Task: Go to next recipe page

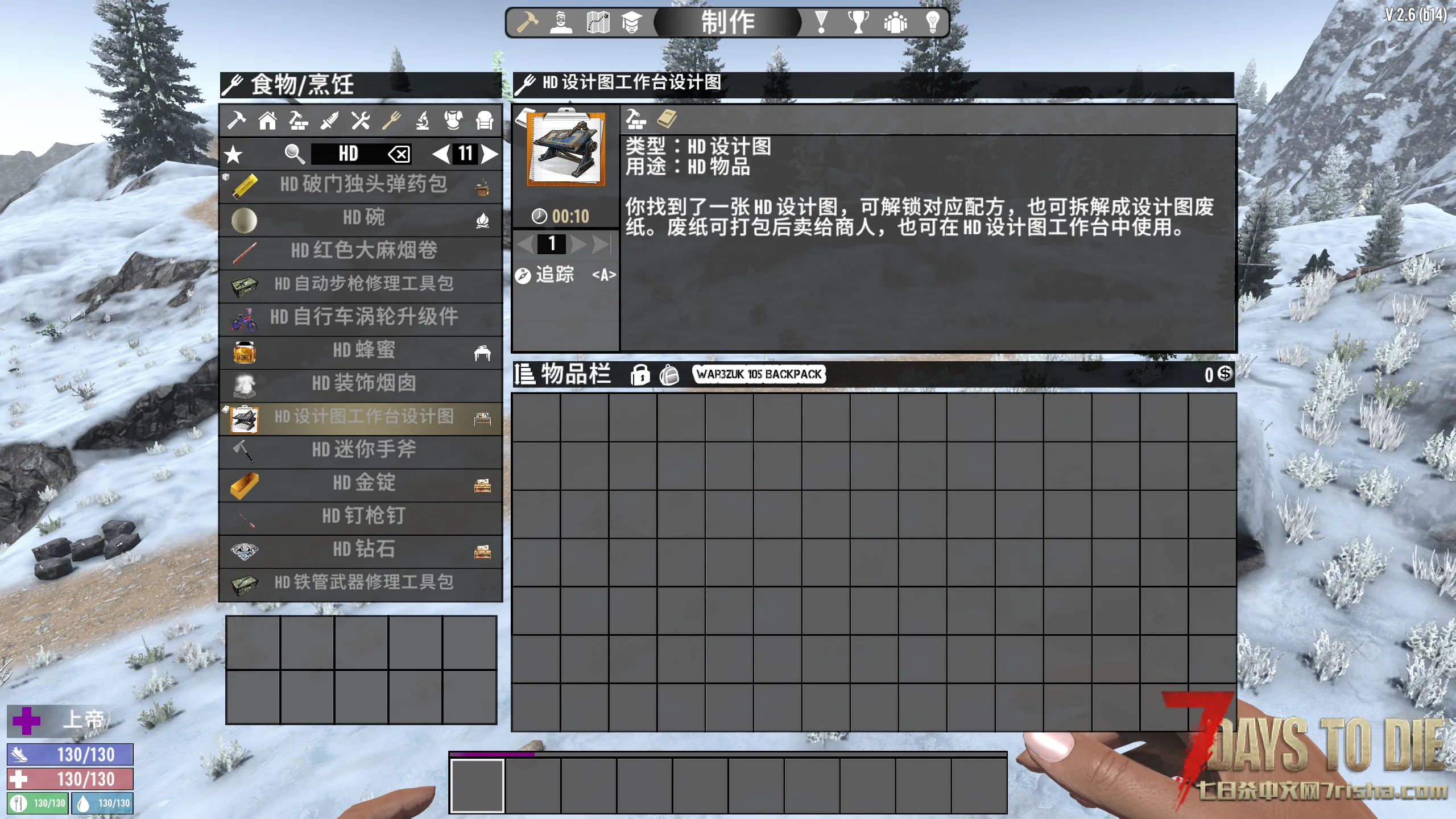Action: coord(490,154)
